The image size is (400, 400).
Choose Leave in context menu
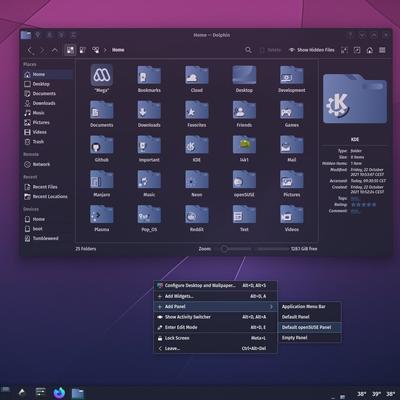click(x=215, y=348)
